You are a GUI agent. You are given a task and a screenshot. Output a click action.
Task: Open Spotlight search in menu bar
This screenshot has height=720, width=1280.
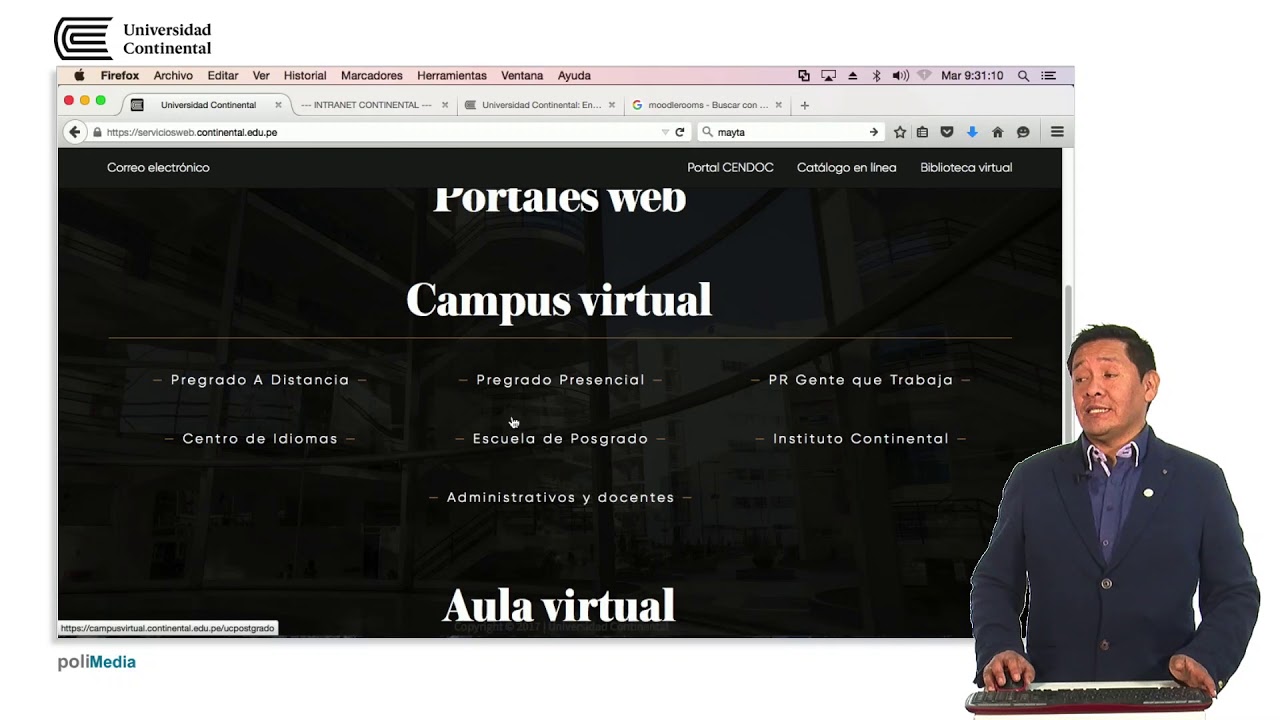point(1023,76)
